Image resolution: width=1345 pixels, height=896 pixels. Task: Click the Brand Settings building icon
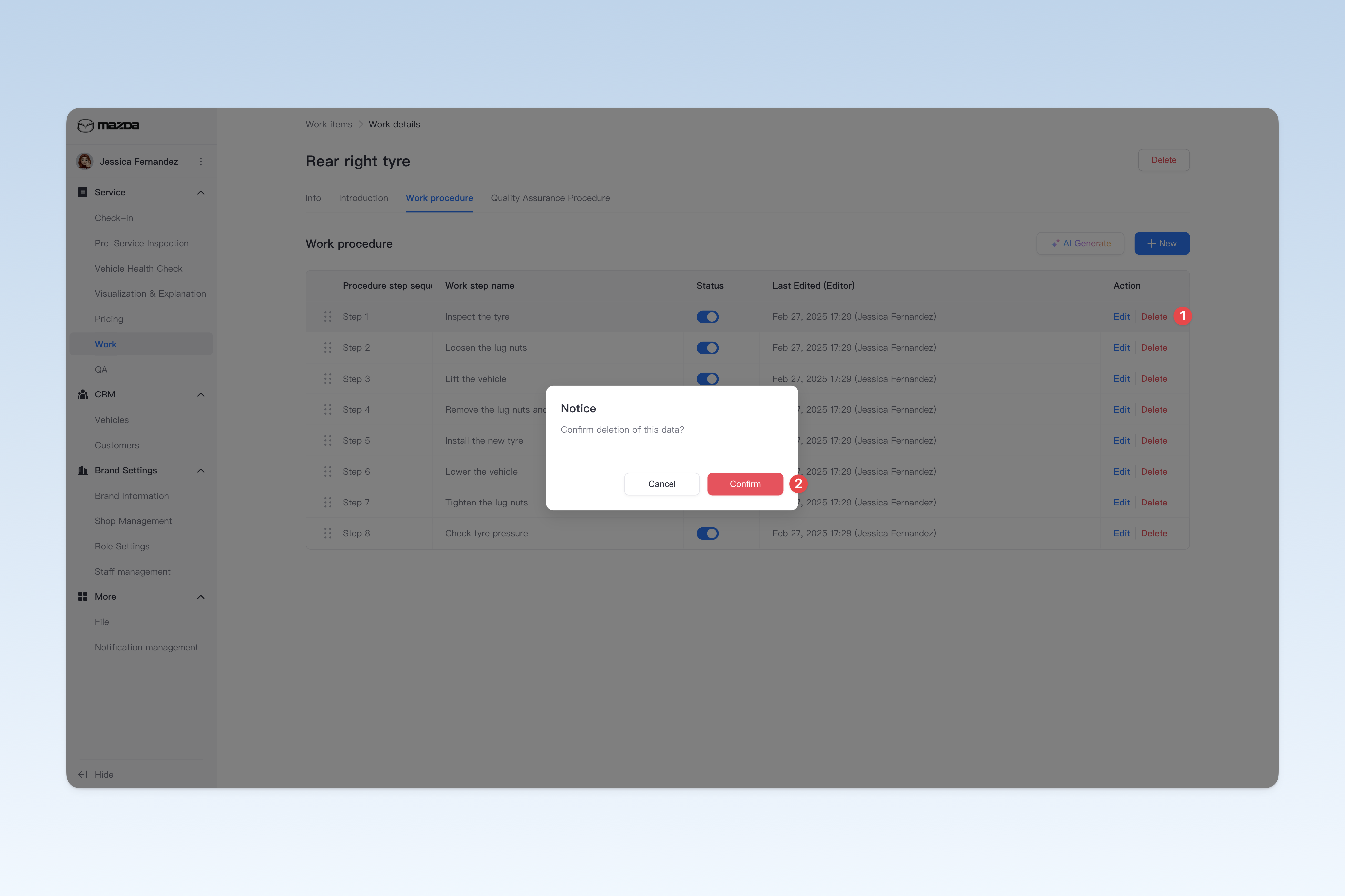tap(83, 470)
